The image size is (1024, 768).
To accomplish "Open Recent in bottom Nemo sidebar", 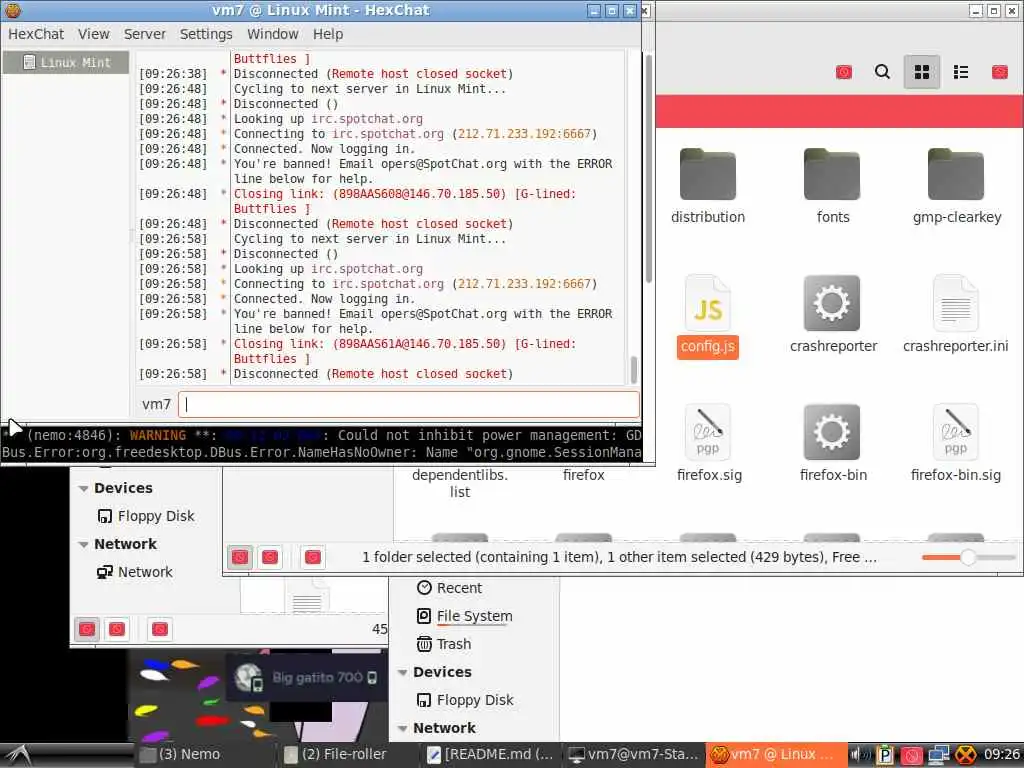I will (x=449, y=588).
